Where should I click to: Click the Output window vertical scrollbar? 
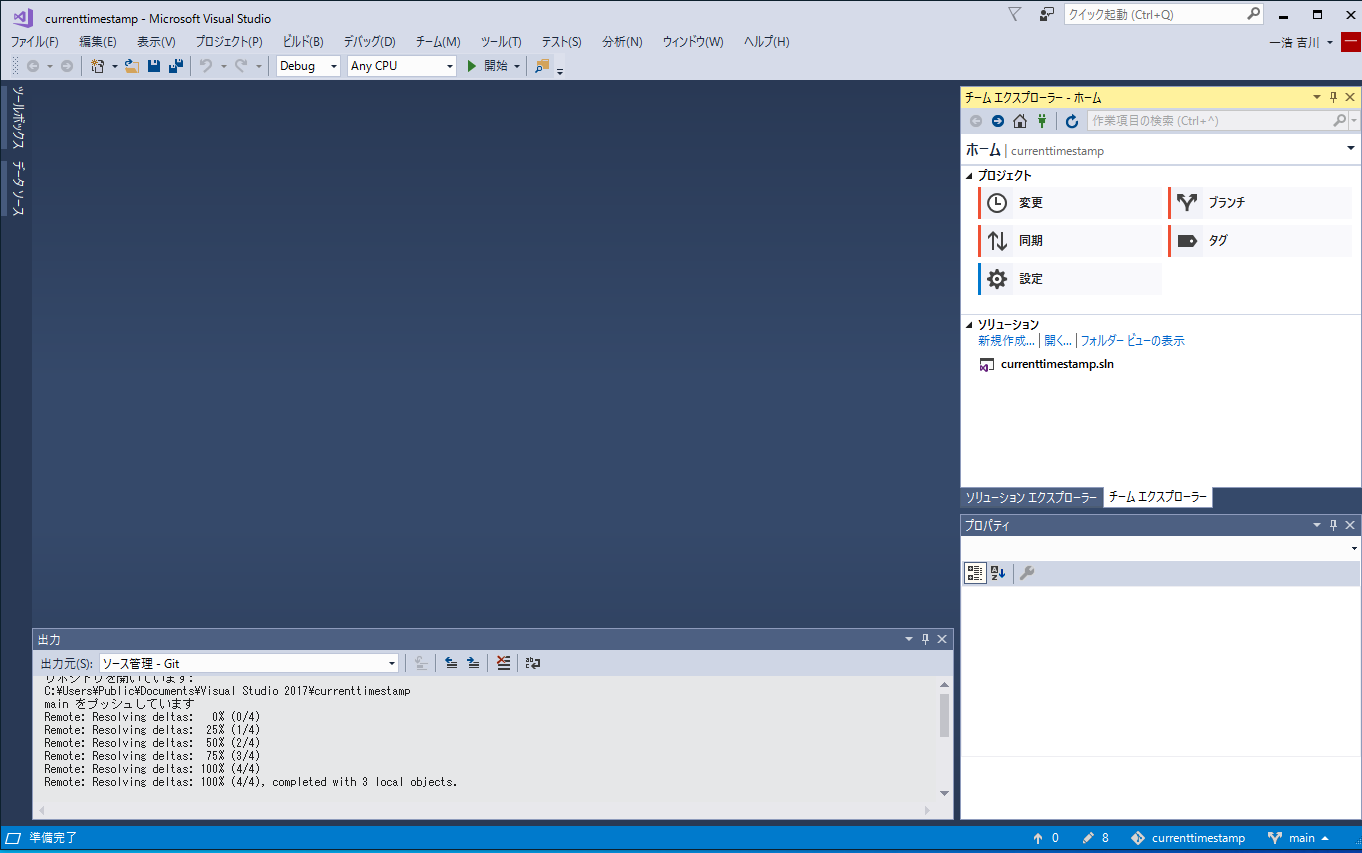click(945, 716)
